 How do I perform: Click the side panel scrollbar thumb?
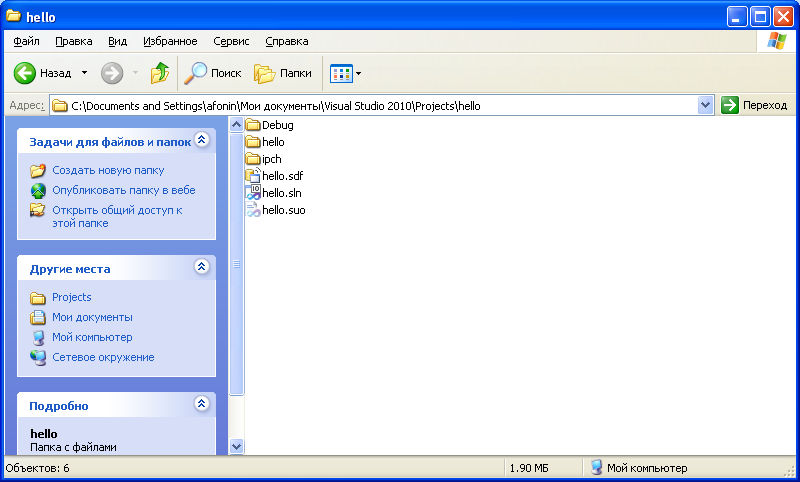(x=236, y=264)
